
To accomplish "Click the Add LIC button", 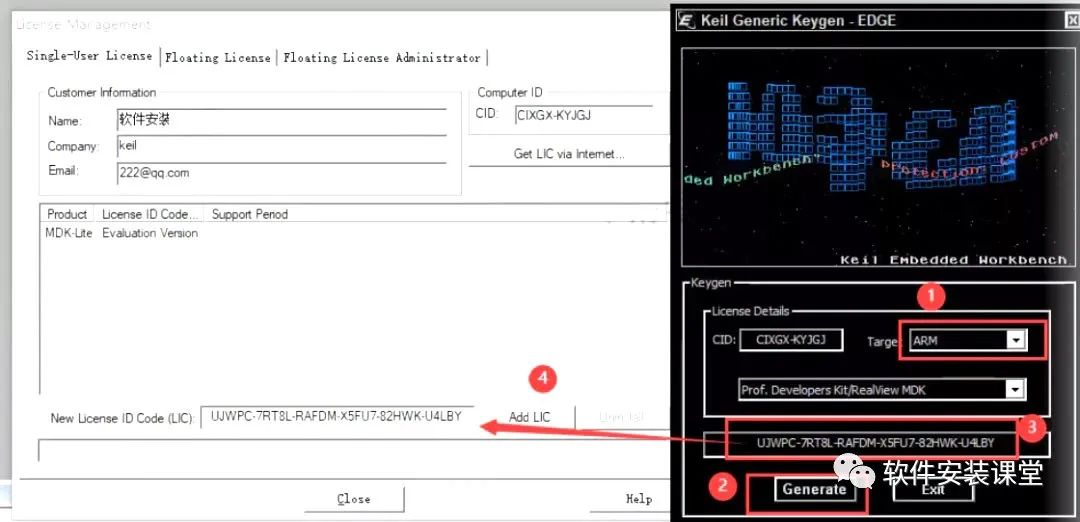I will 530,417.
